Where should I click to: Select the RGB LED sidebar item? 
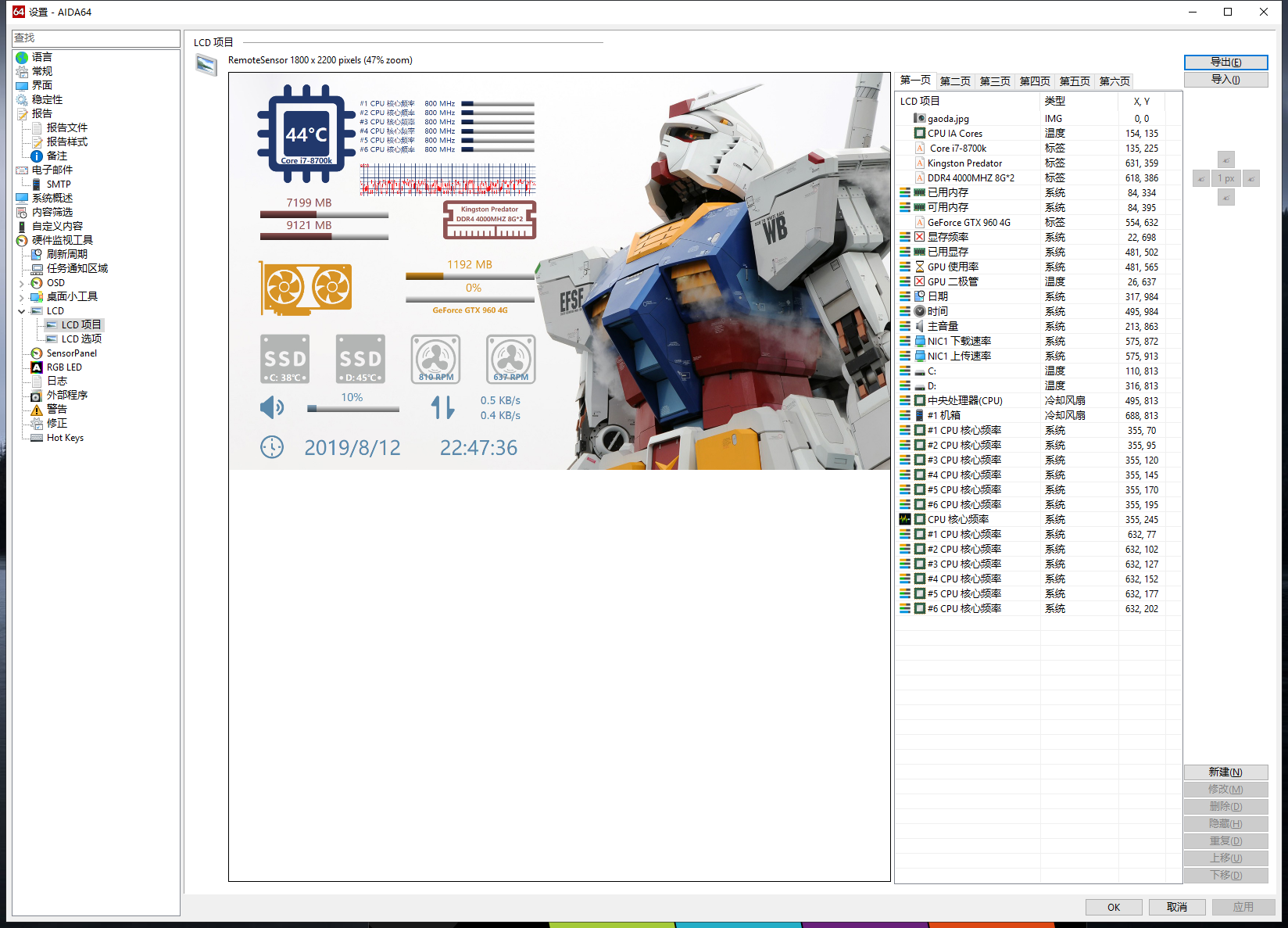(64, 367)
